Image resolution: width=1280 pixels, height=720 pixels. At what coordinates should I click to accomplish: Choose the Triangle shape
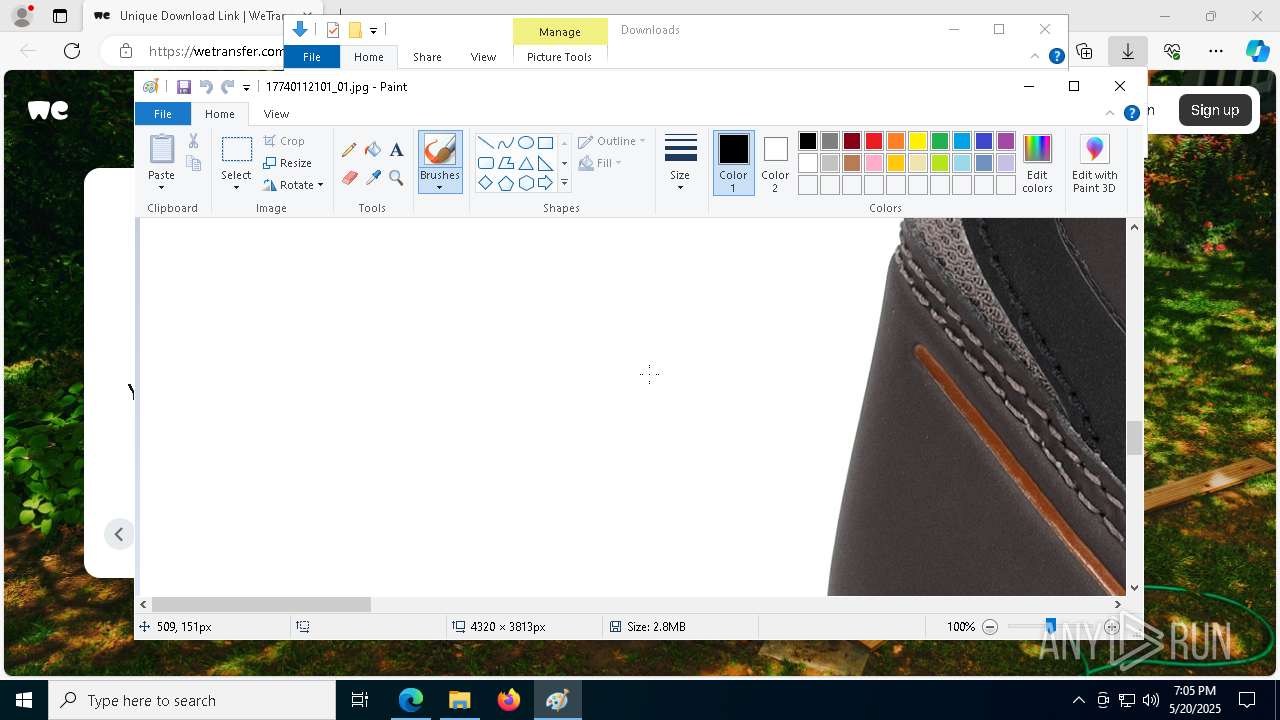pyautogui.click(x=525, y=163)
